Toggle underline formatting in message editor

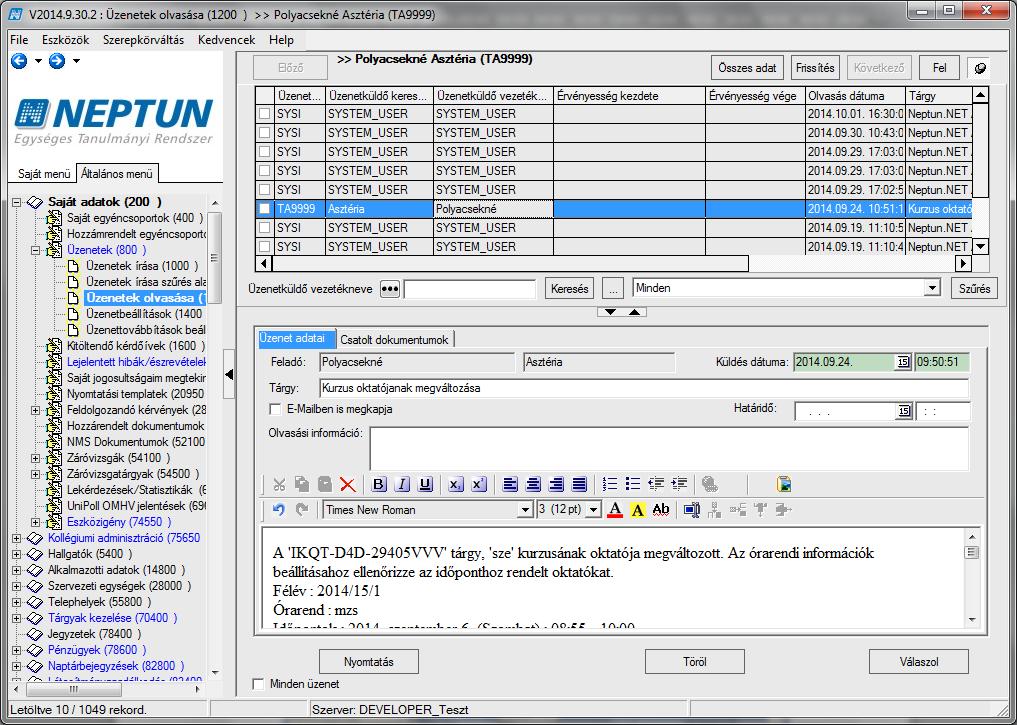tap(425, 484)
